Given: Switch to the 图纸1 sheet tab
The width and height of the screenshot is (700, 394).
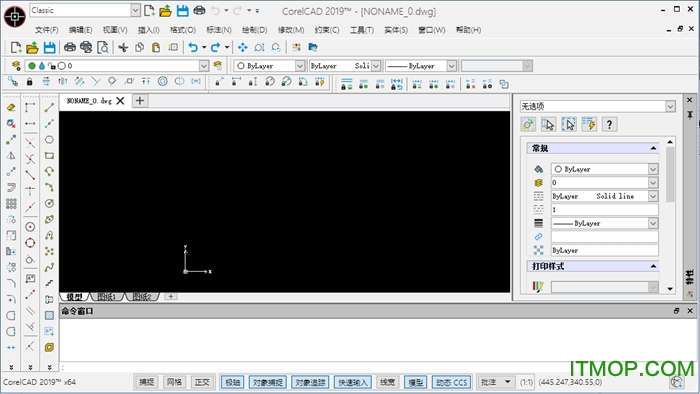Looking at the screenshot, I should [106, 297].
